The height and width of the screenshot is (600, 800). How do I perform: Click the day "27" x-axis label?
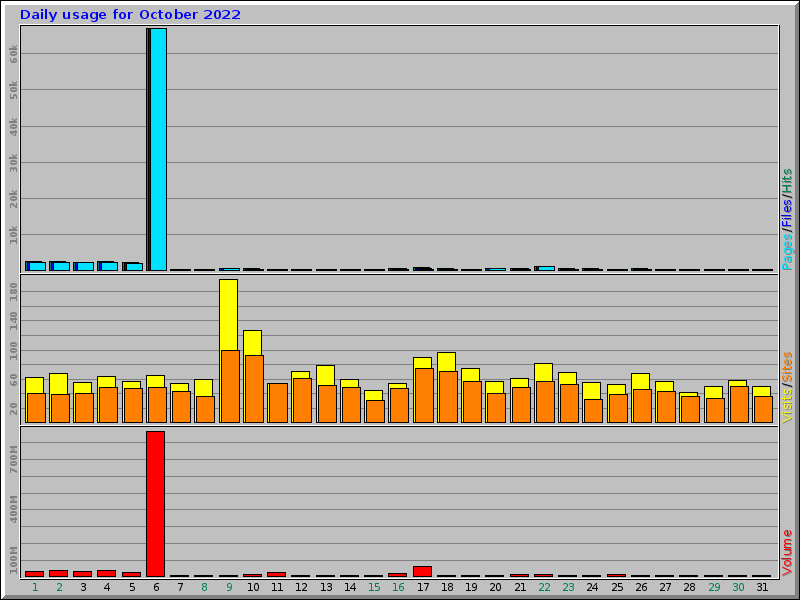coord(665,587)
